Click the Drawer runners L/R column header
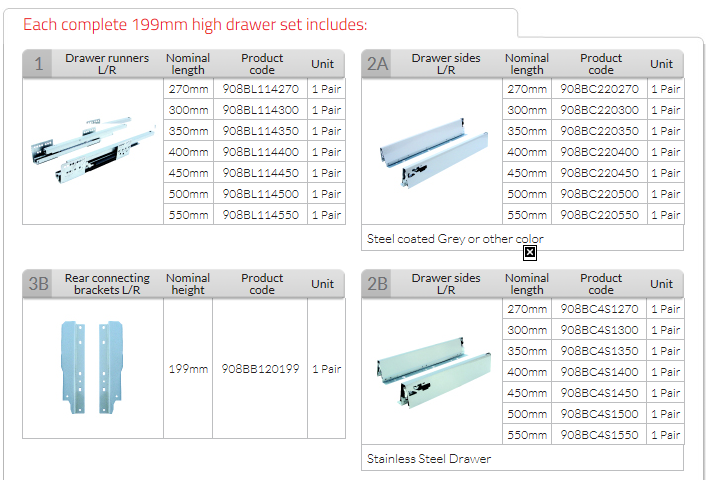714x480 pixels. tap(107, 64)
